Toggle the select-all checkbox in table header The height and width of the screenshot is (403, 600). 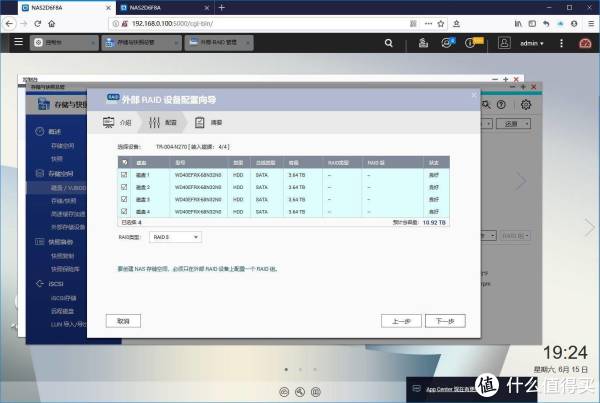(123, 162)
